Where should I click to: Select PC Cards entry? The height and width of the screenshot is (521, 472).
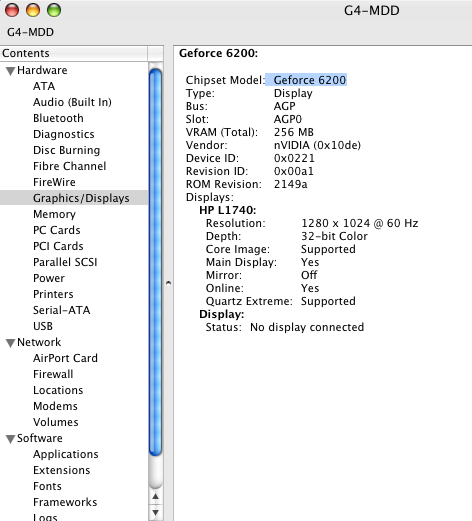(57, 230)
